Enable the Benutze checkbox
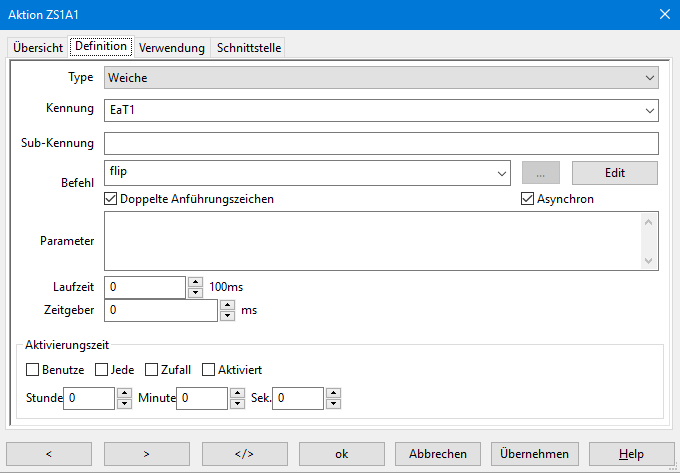Viewport: 680px width, 473px height. click(x=33, y=370)
